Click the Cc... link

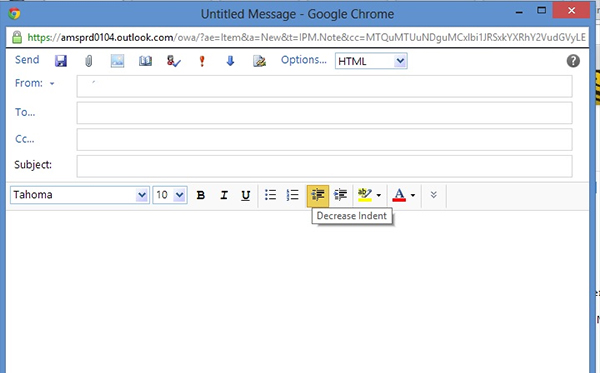point(24,139)
